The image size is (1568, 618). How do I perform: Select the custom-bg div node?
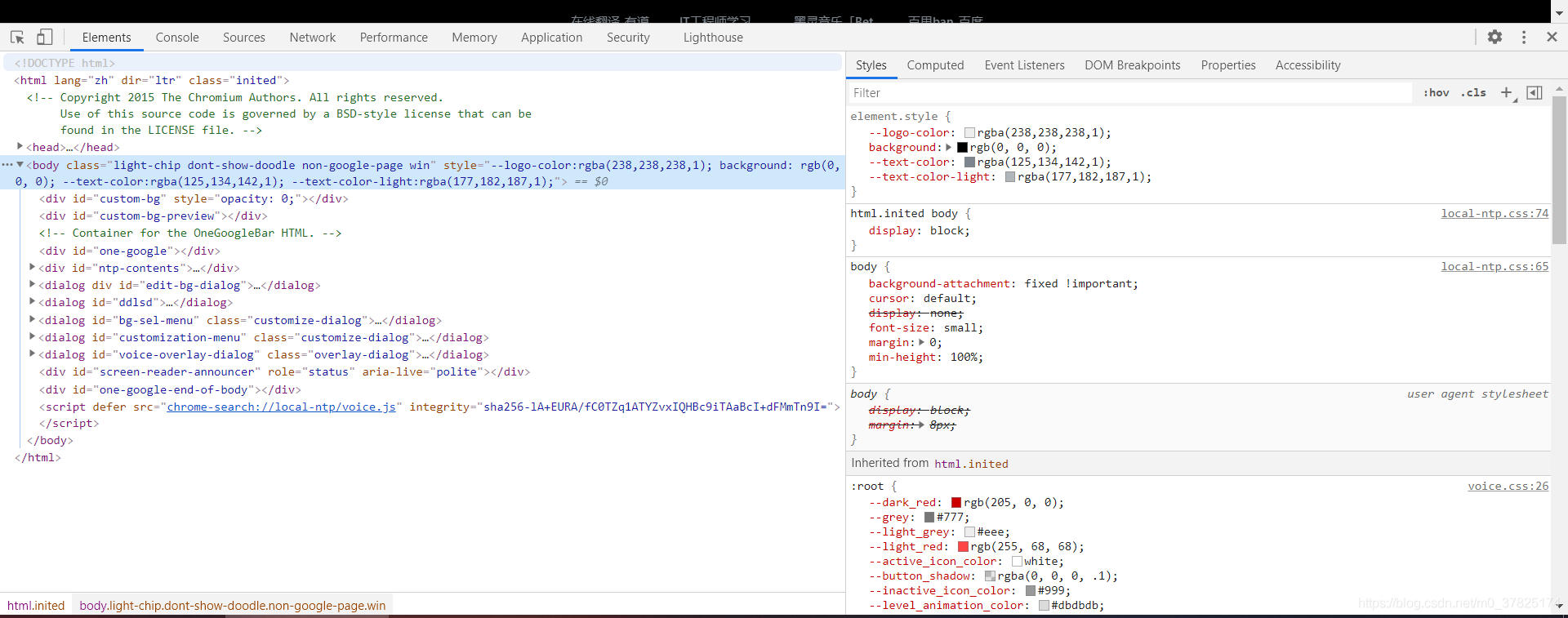click(194, 198)
